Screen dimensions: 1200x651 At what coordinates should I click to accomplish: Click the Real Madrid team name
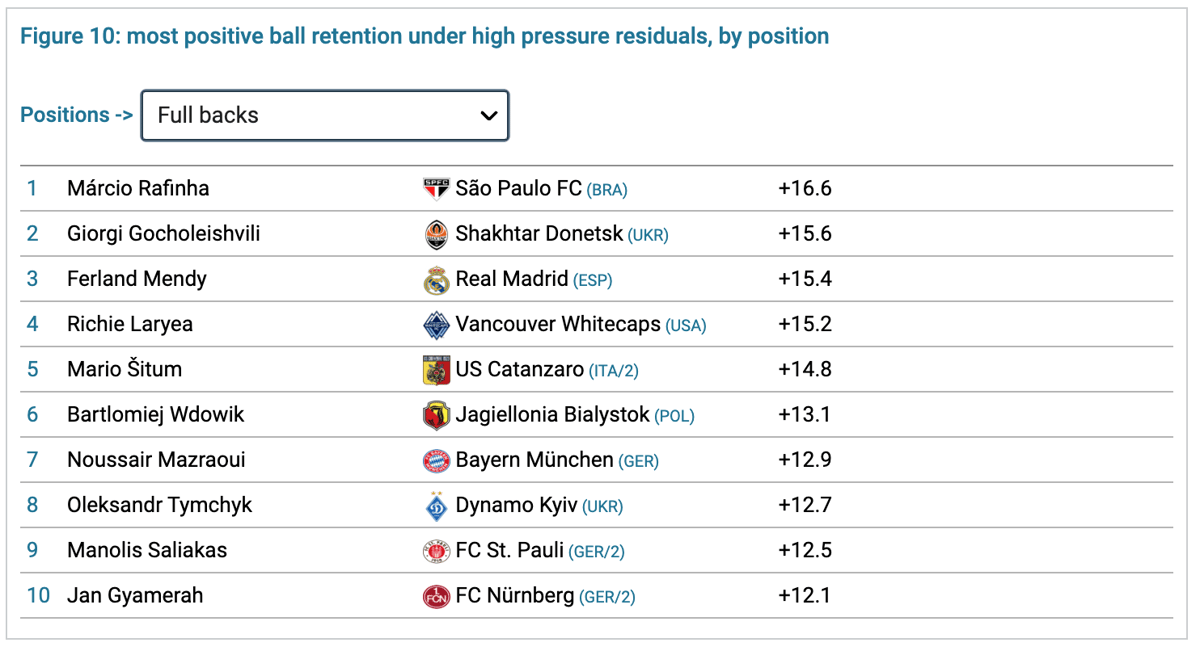pos(512,279)
